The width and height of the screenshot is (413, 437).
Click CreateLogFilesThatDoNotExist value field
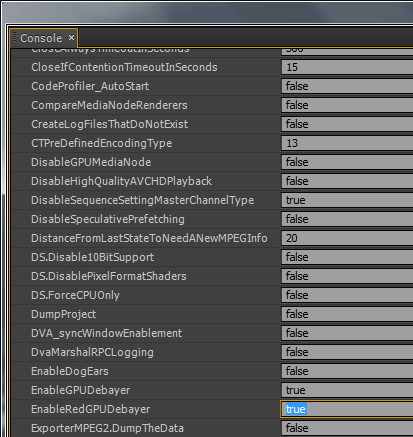(x=347, y=124)
